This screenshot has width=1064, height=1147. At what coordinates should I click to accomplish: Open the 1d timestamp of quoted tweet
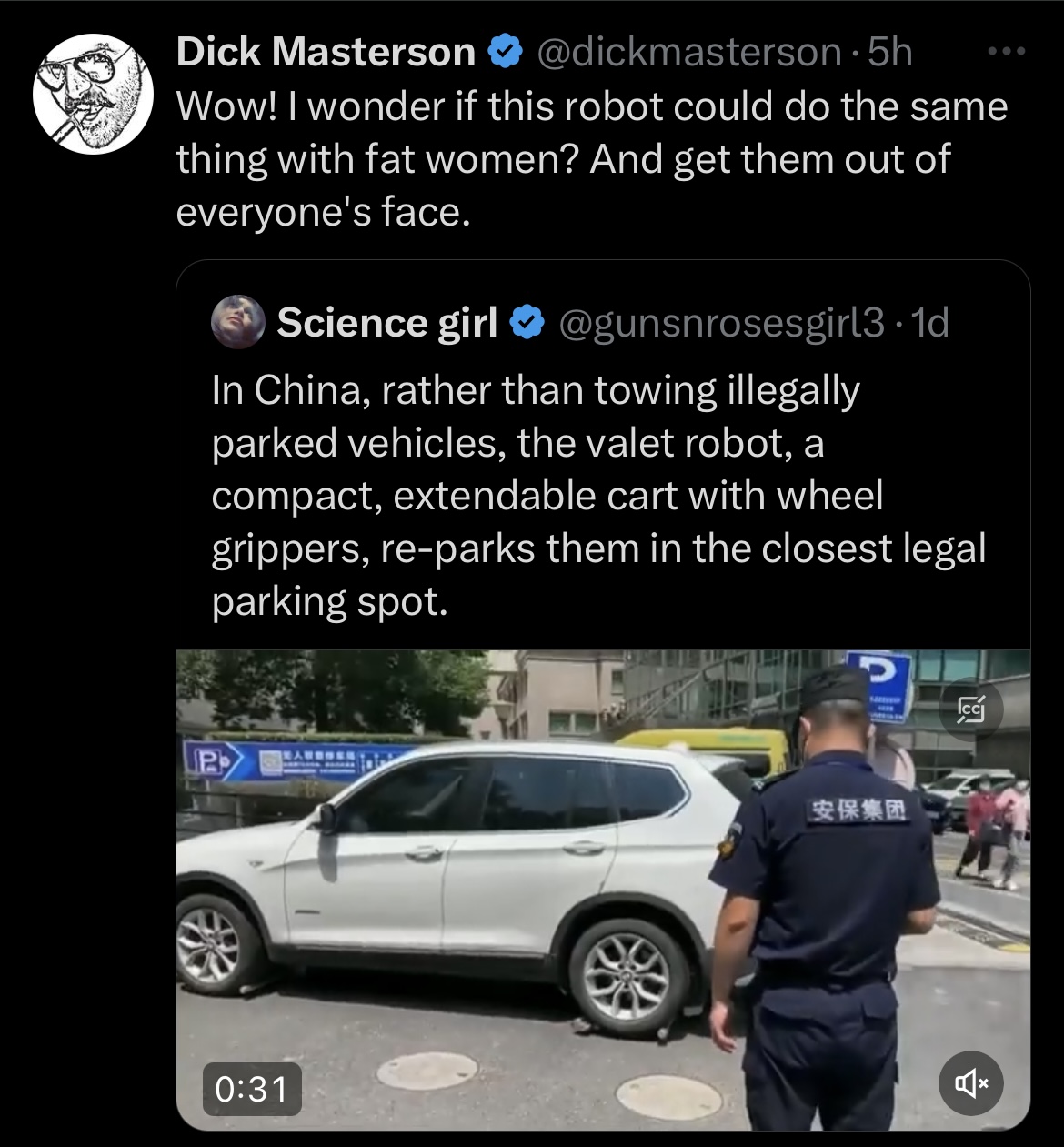click(929, 322)
